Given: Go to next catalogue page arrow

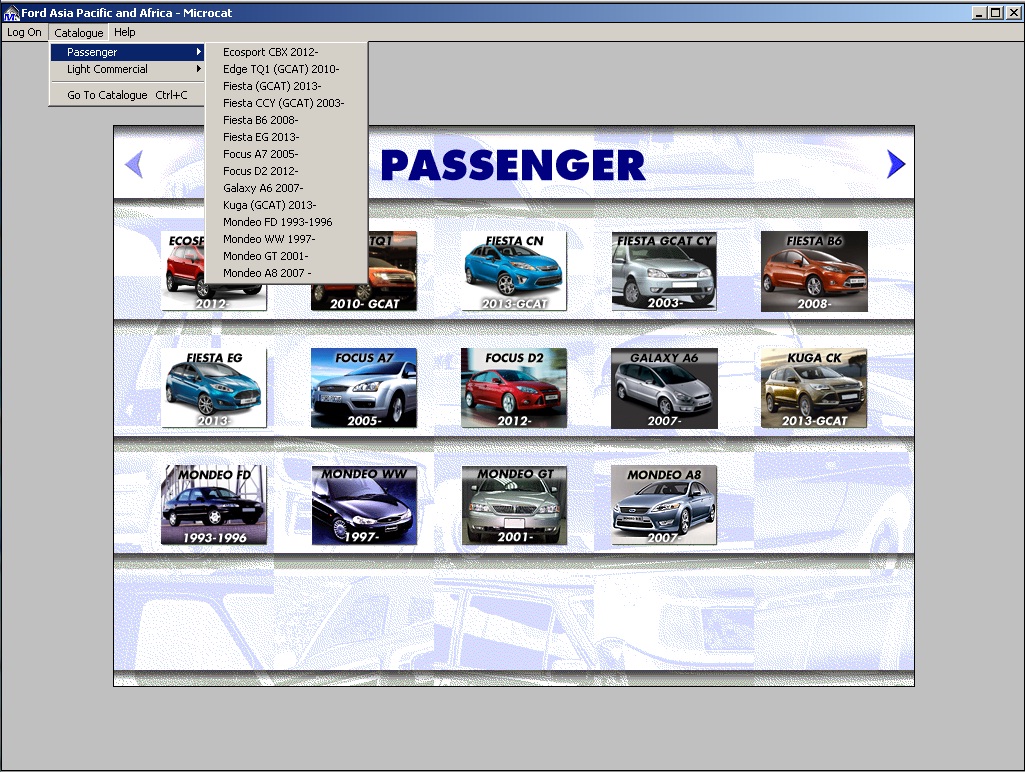Looking at the screenshot, I should coord(896,163).
